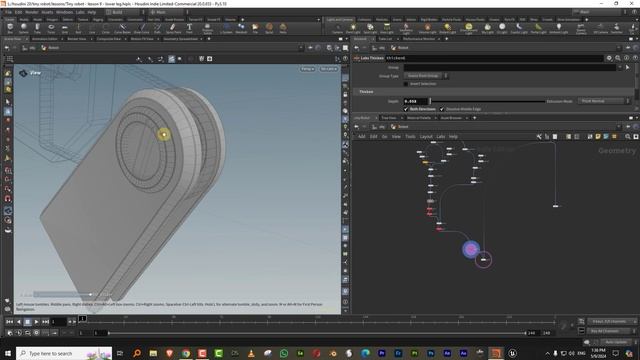Add a Camera from Lights shelf
640x360 pixels.
coord(338,28)
